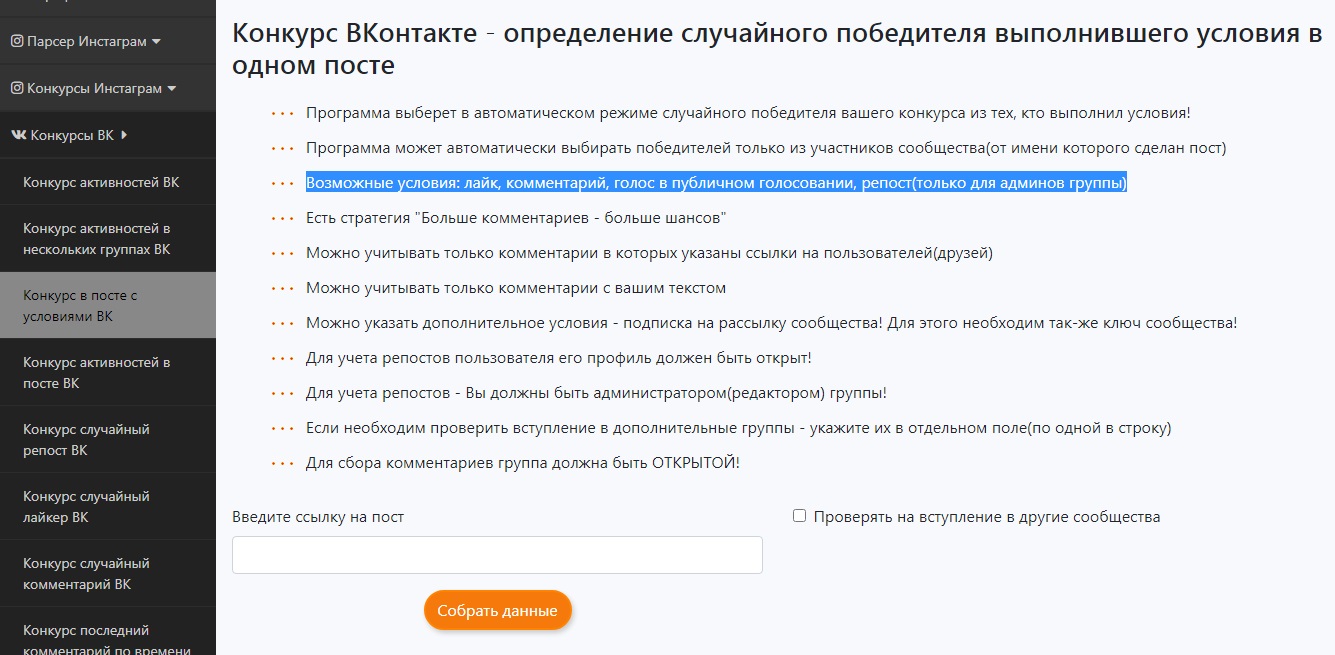
Task: Click the VK logo icon in sidebar
Action: pos(19,135)
